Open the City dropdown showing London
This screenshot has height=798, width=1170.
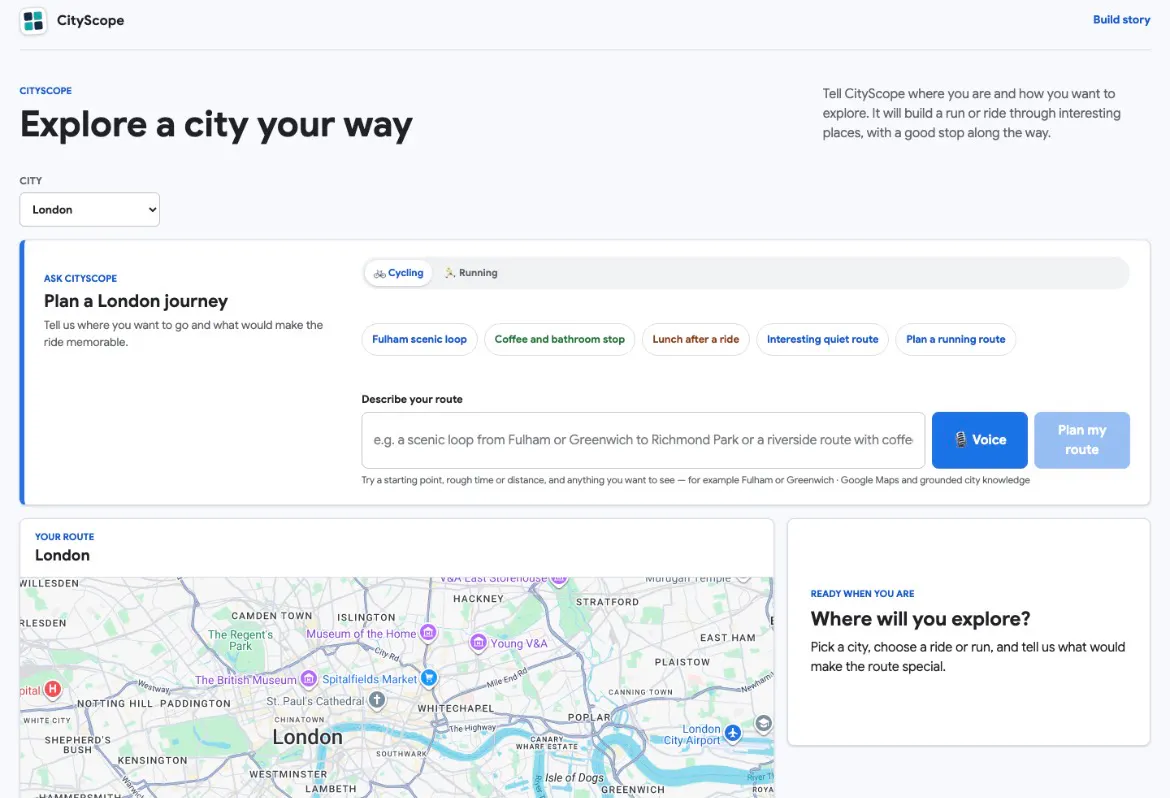click(x=90, y=210)
